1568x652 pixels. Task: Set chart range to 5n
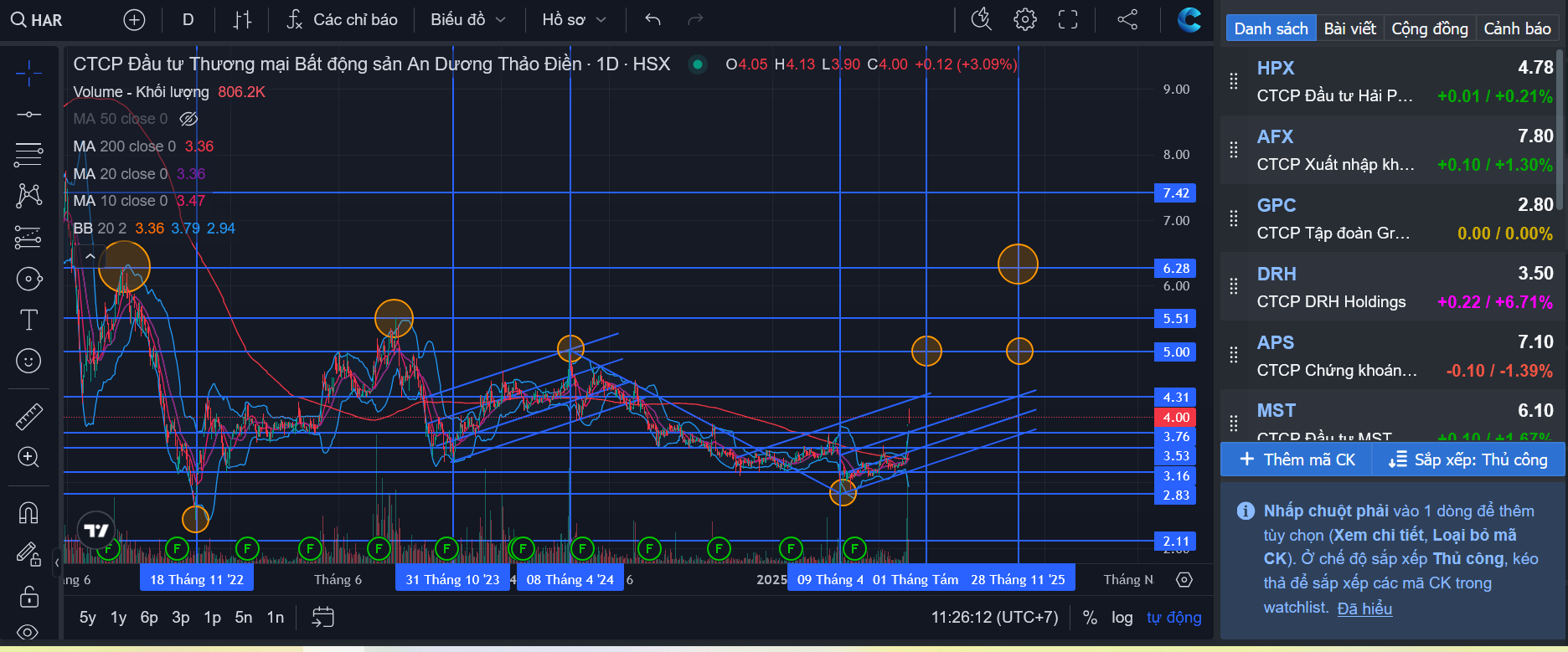tap(244, 618)
